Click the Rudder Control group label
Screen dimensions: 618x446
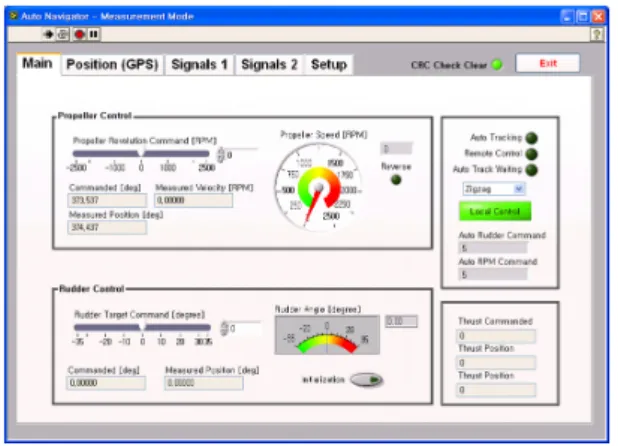coord(91,289)
